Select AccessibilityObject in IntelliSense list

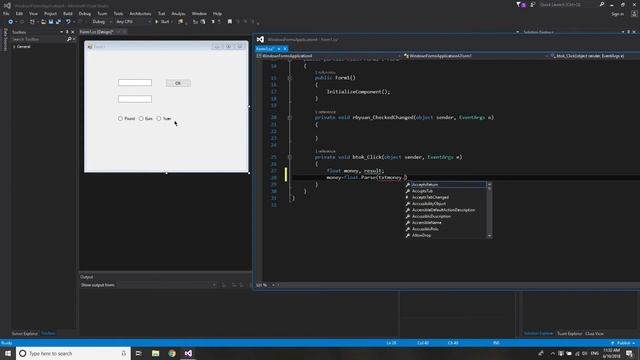[x=445, y=204]
